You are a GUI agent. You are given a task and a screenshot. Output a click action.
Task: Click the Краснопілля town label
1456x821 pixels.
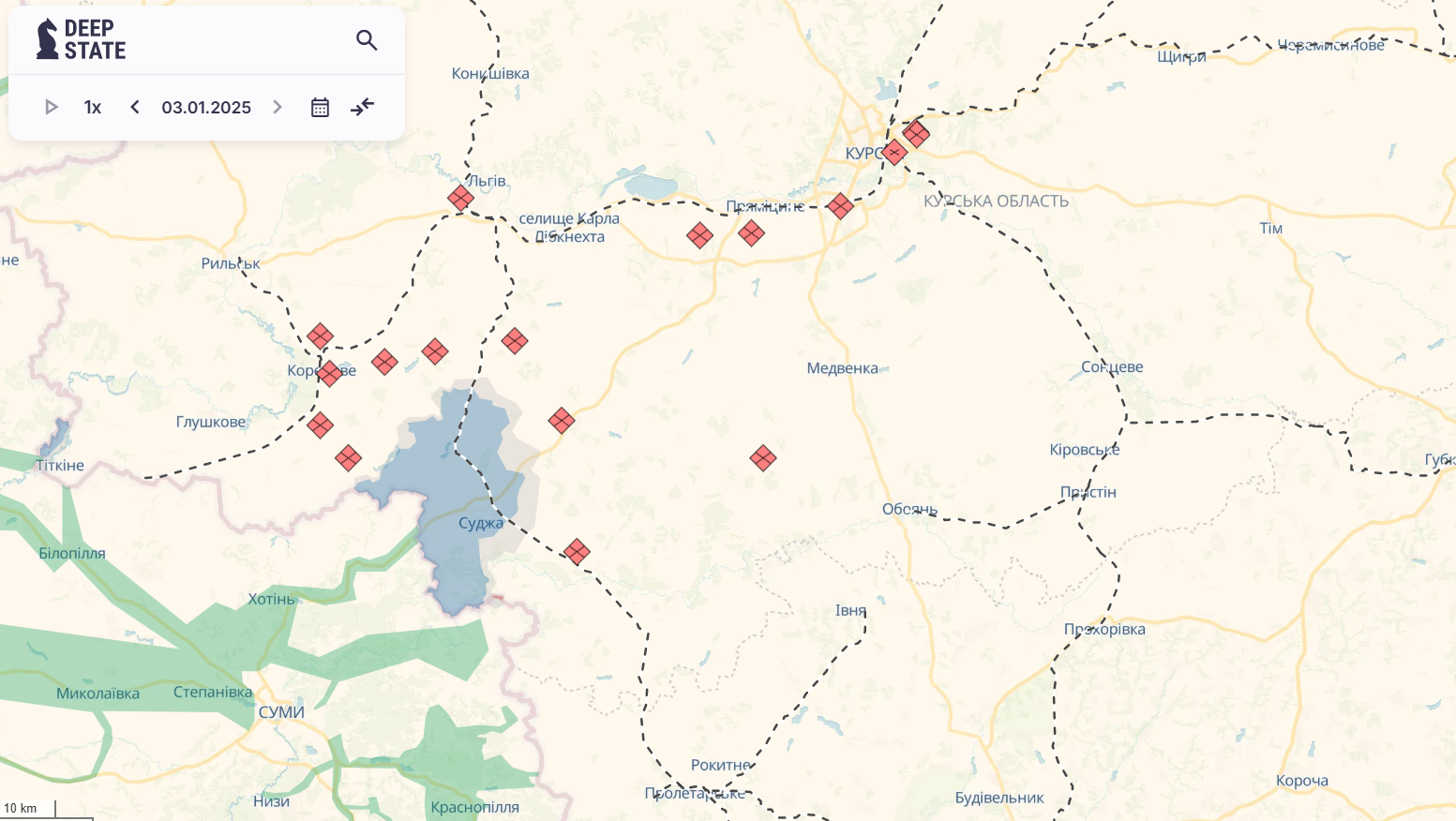click(474, 807)
